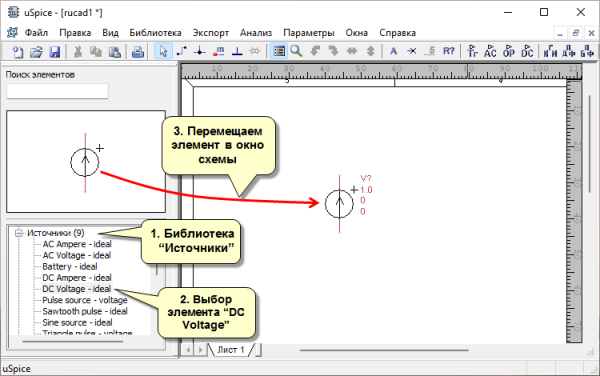Select the text tool with letter A
Viewport: 600px width, 376px height.
[393, 51]
